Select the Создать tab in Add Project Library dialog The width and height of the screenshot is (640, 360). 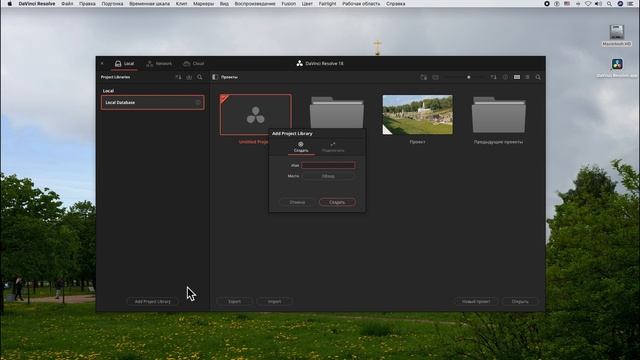pyautogui.click(x=301, y=147)
